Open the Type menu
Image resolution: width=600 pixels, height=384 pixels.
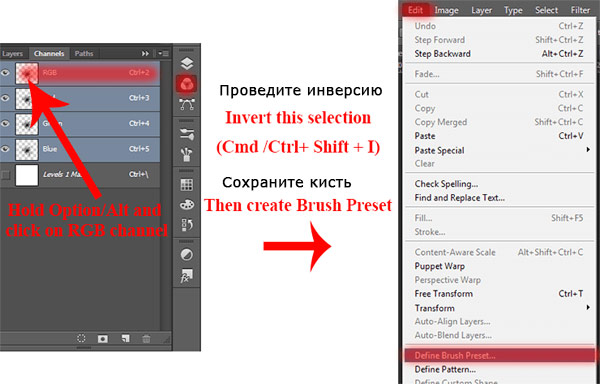point(513,10)
